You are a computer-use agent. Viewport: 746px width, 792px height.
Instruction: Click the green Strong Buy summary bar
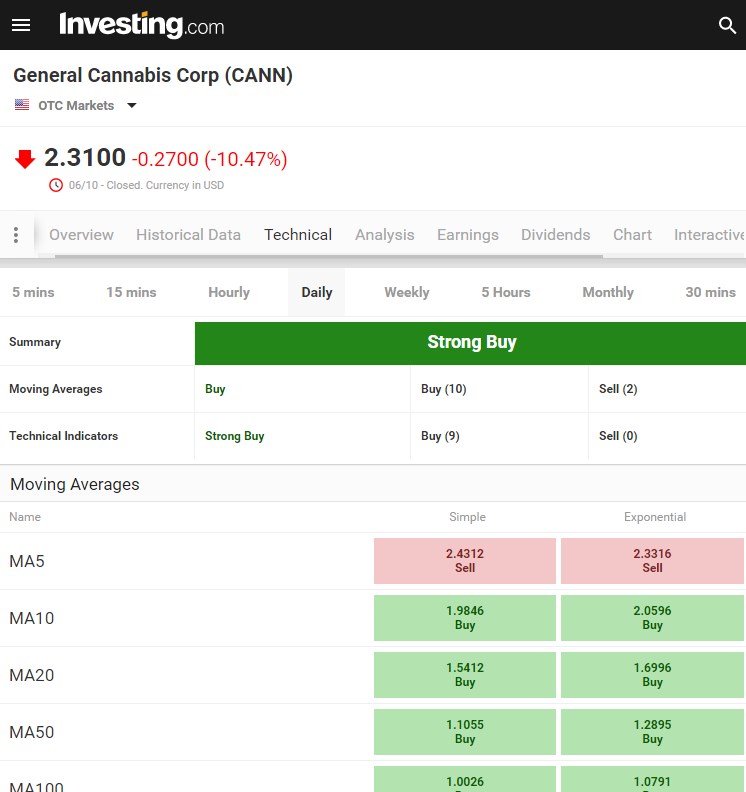tap(470, 343)
